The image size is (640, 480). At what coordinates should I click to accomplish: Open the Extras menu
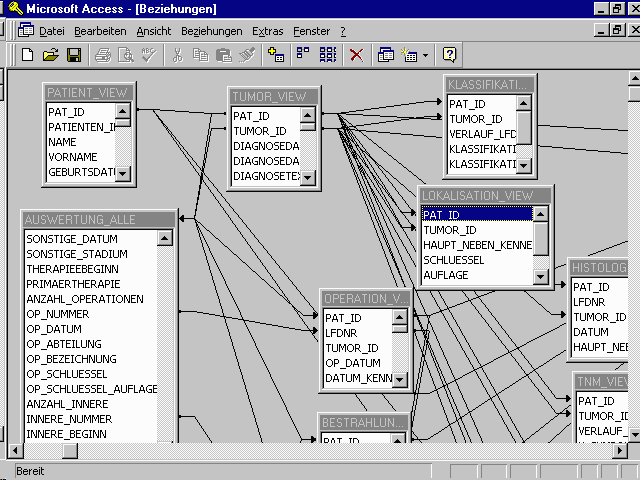click(268, 31)
